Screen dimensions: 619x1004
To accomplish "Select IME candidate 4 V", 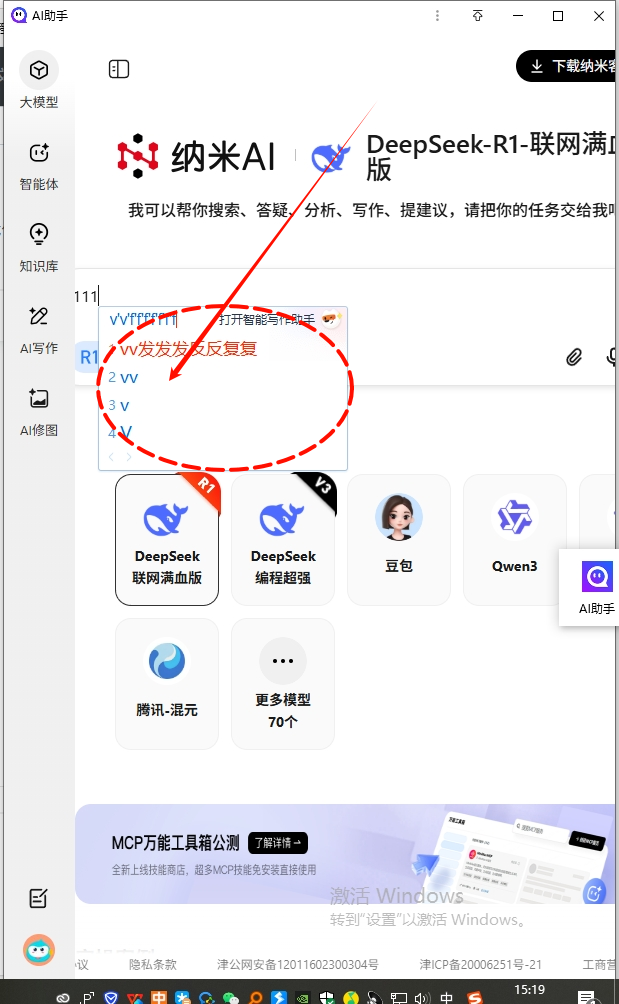I will (x=120, y=433).
